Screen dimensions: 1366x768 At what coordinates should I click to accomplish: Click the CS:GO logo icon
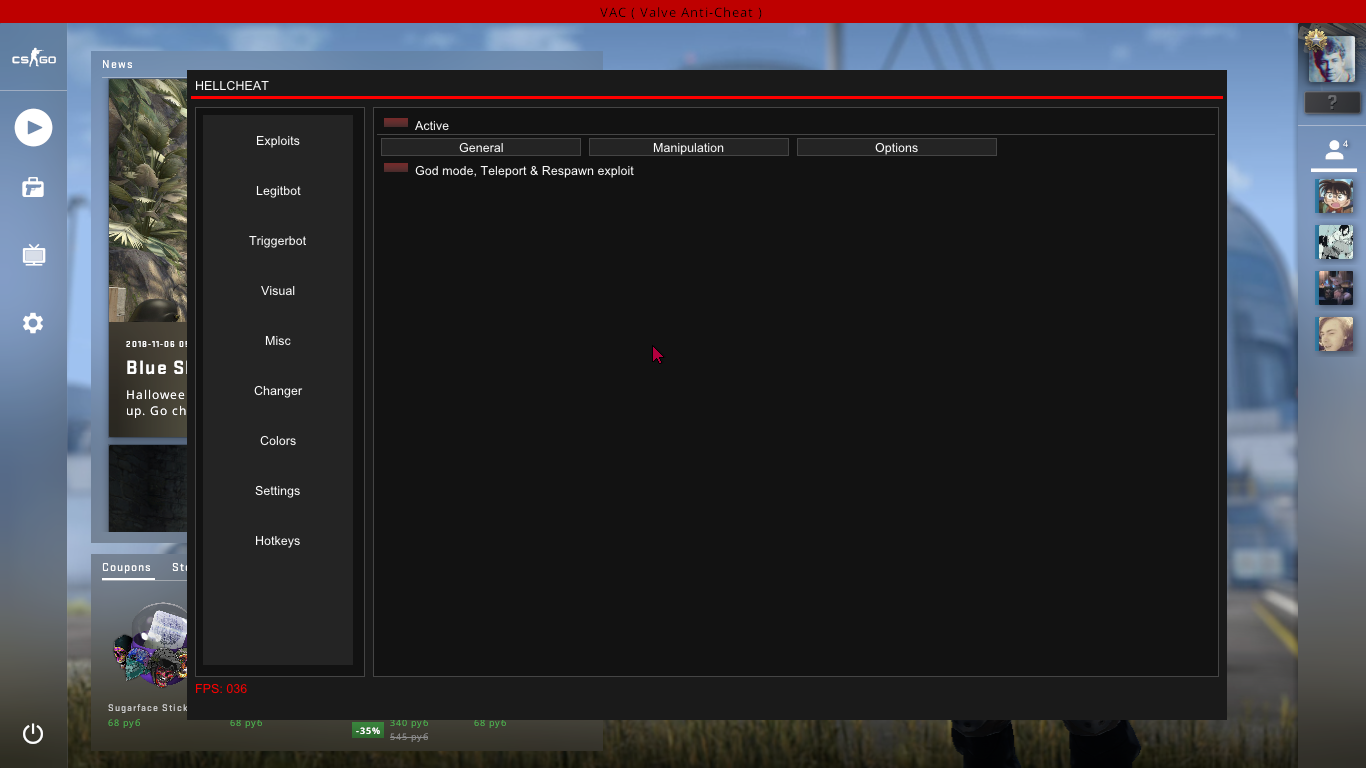pos(33,59)
